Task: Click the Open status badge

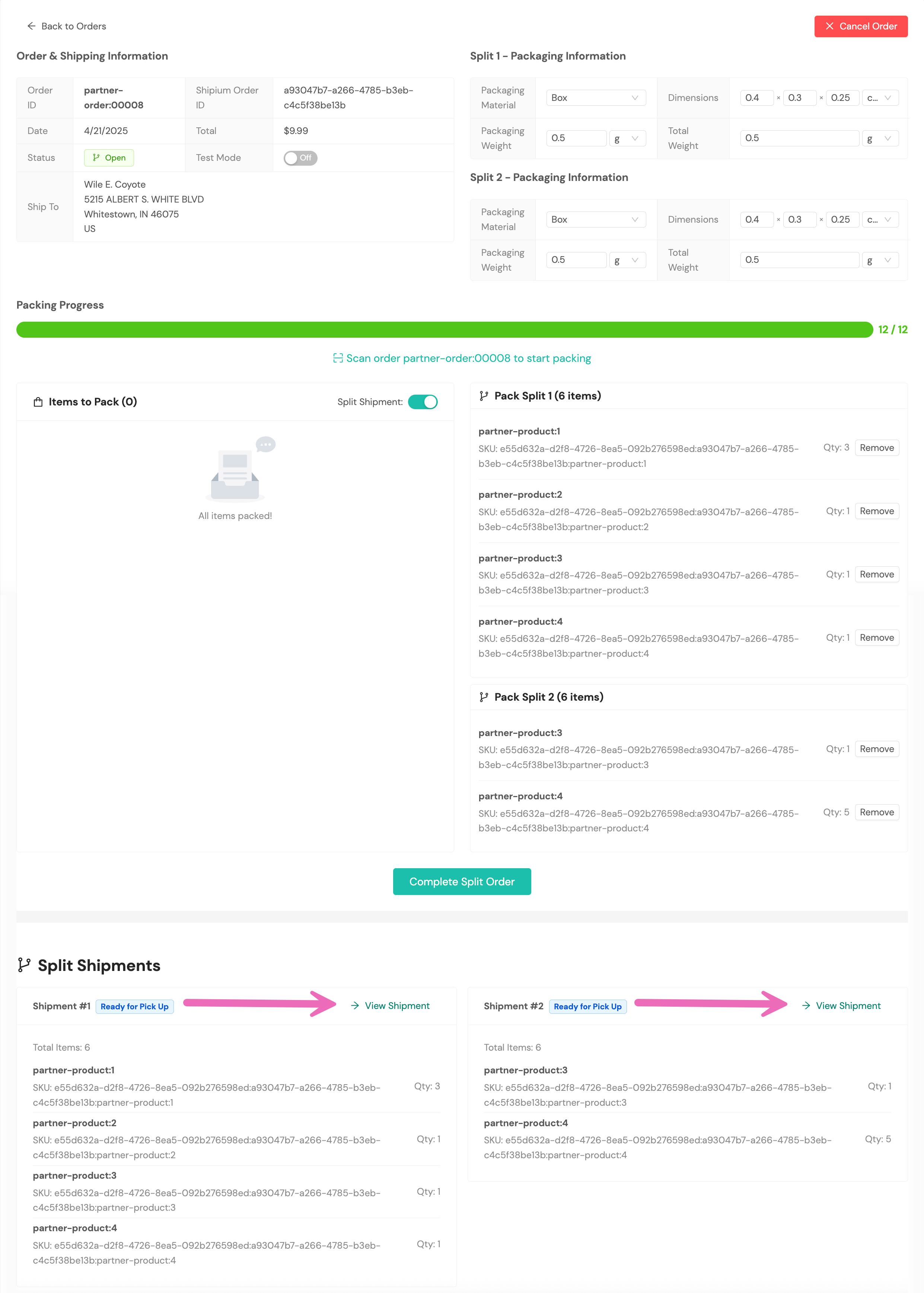Action: tap(109, 158)
